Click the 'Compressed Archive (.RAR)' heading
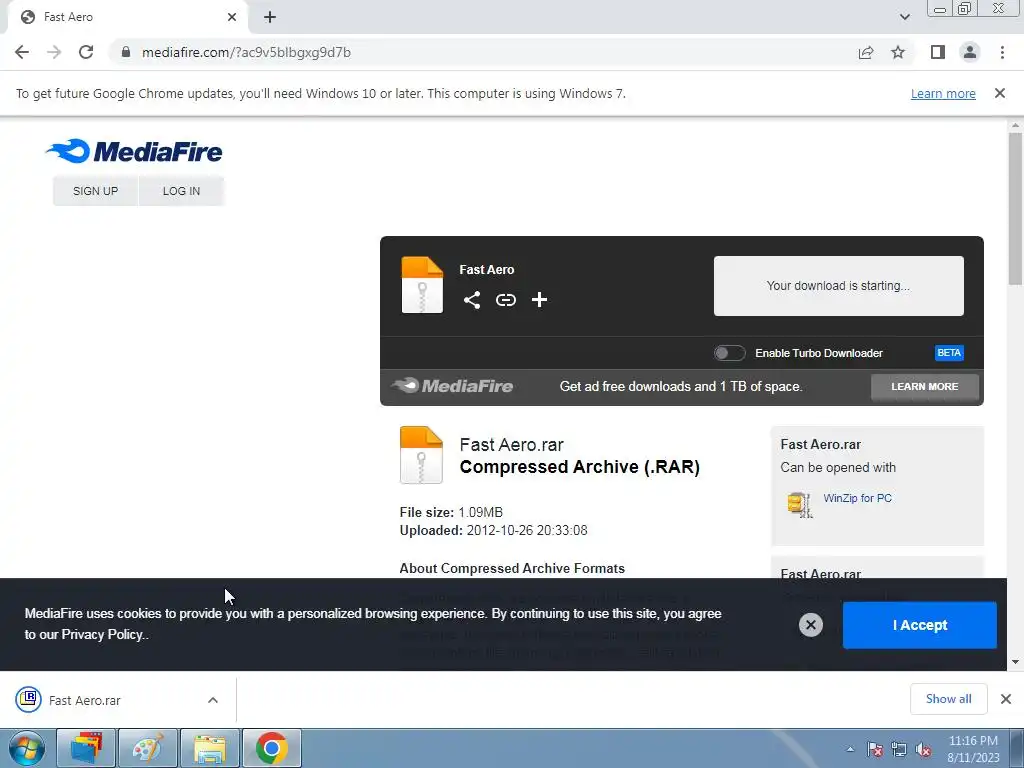Screen dimensions: 1024x768 pos(579,467)
